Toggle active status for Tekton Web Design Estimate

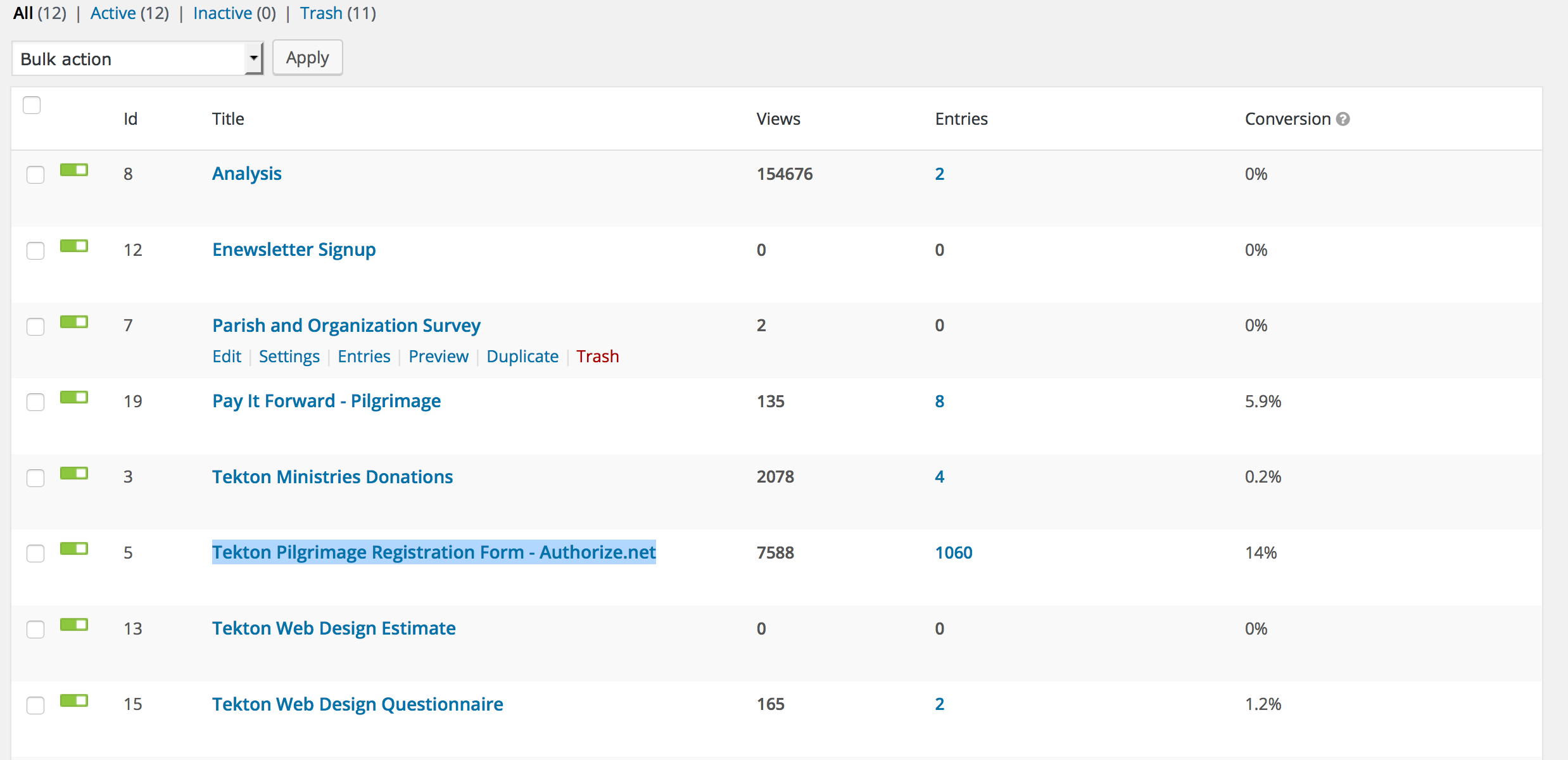[74, 624]
